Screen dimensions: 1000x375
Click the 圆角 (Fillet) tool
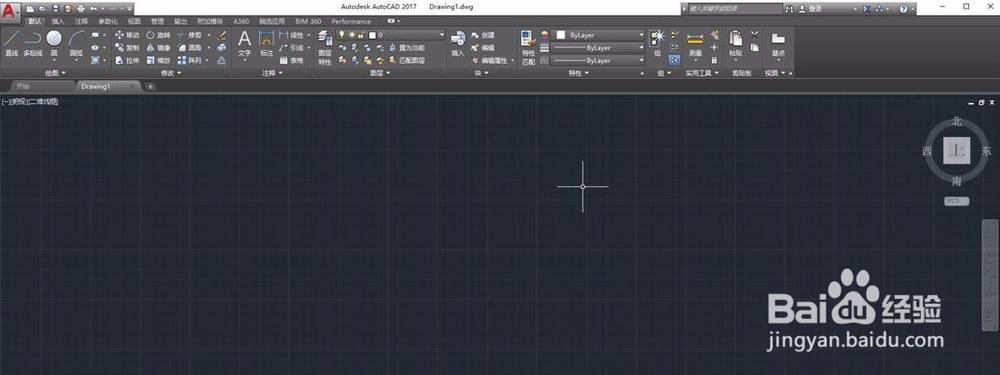pyautogui.click(x=189, y=48)
